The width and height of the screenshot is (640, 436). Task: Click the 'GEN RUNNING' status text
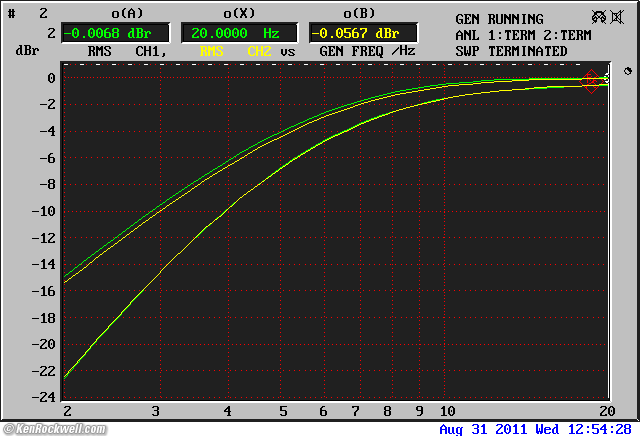pyautogui.click(x=499, y=19)
